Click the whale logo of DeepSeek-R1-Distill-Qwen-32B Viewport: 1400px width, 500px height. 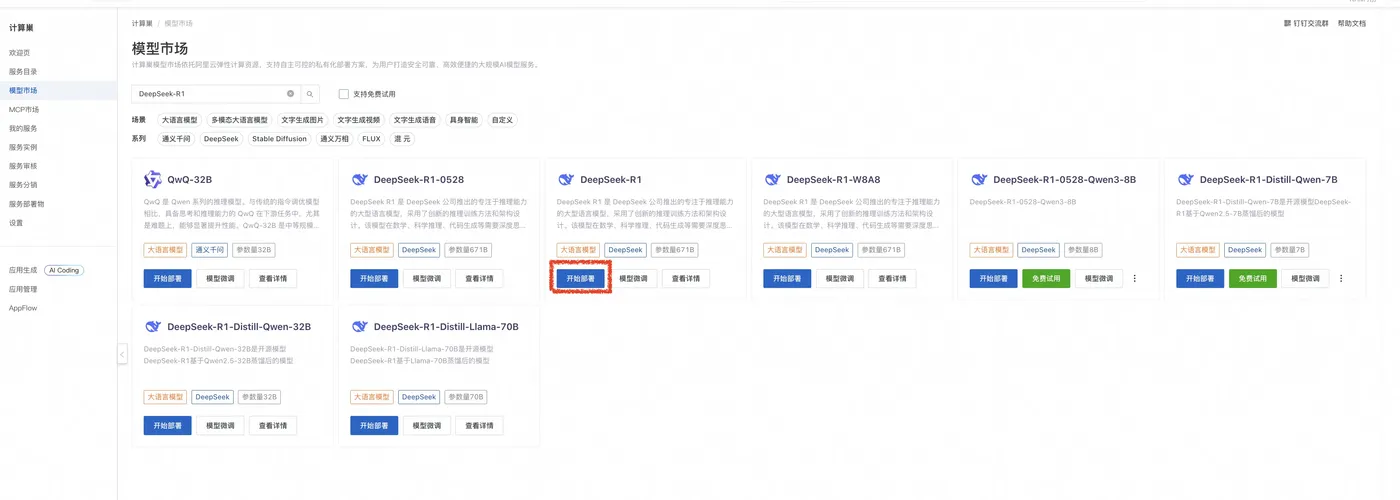153,326
